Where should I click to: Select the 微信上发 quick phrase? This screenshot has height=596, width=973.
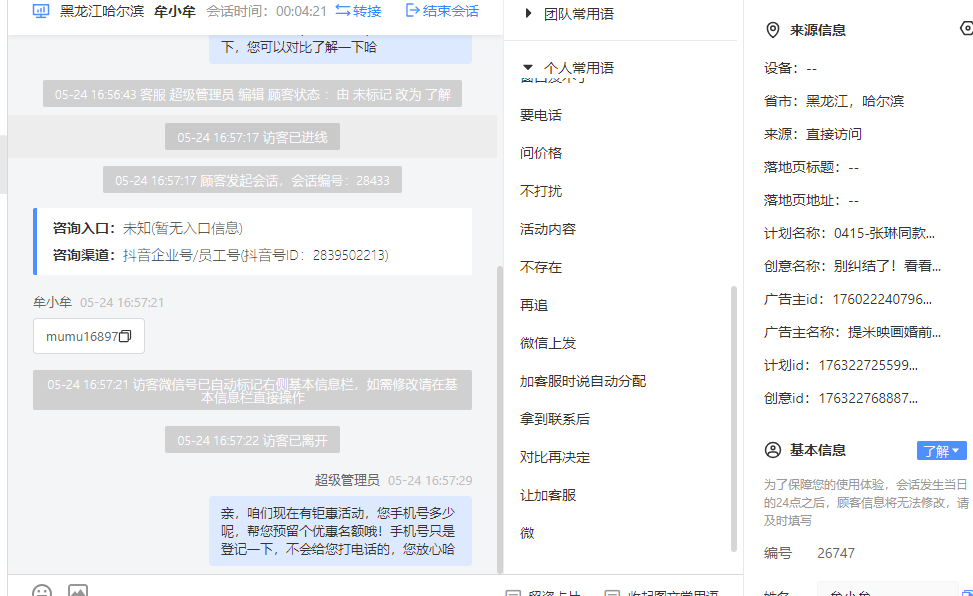548,343
